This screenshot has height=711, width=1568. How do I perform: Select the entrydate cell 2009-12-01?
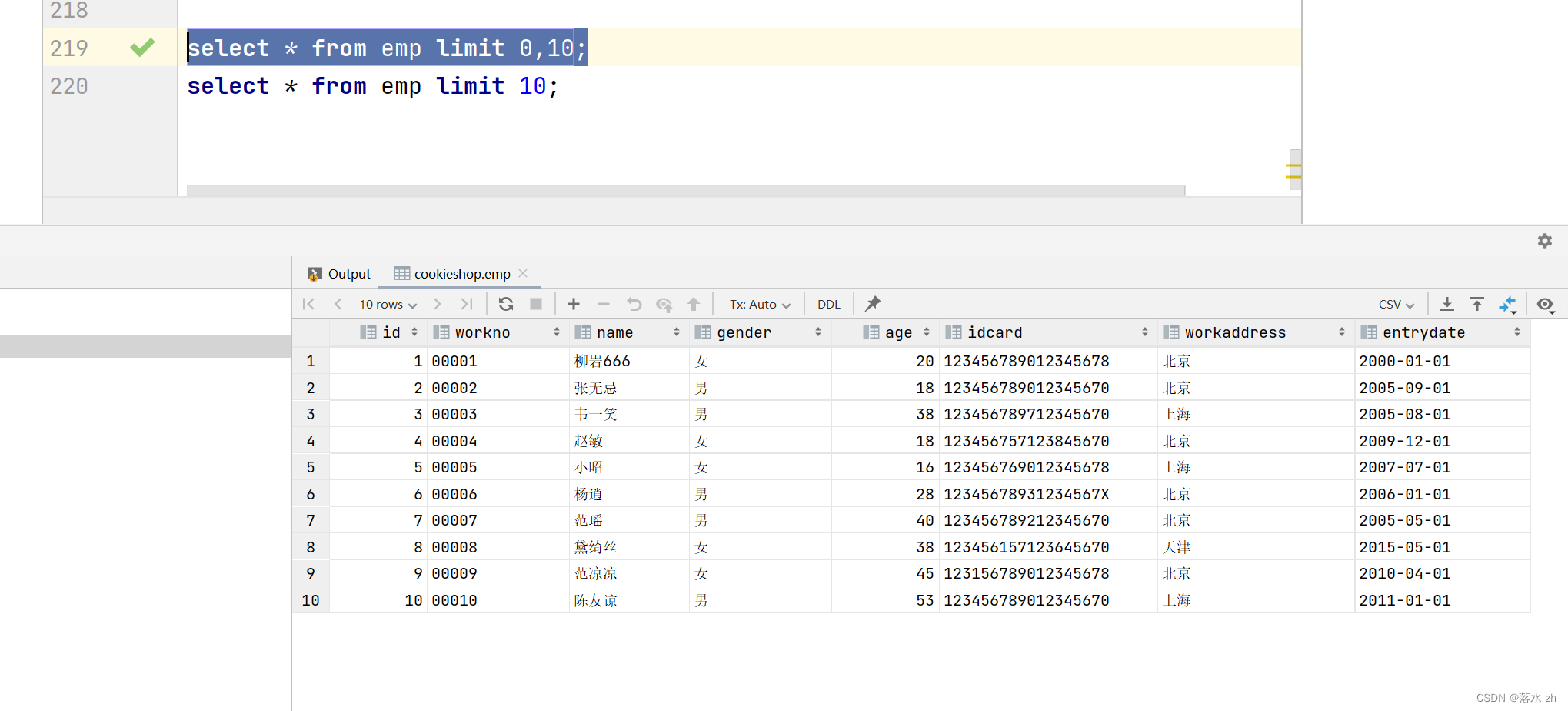pos(1441,441)
